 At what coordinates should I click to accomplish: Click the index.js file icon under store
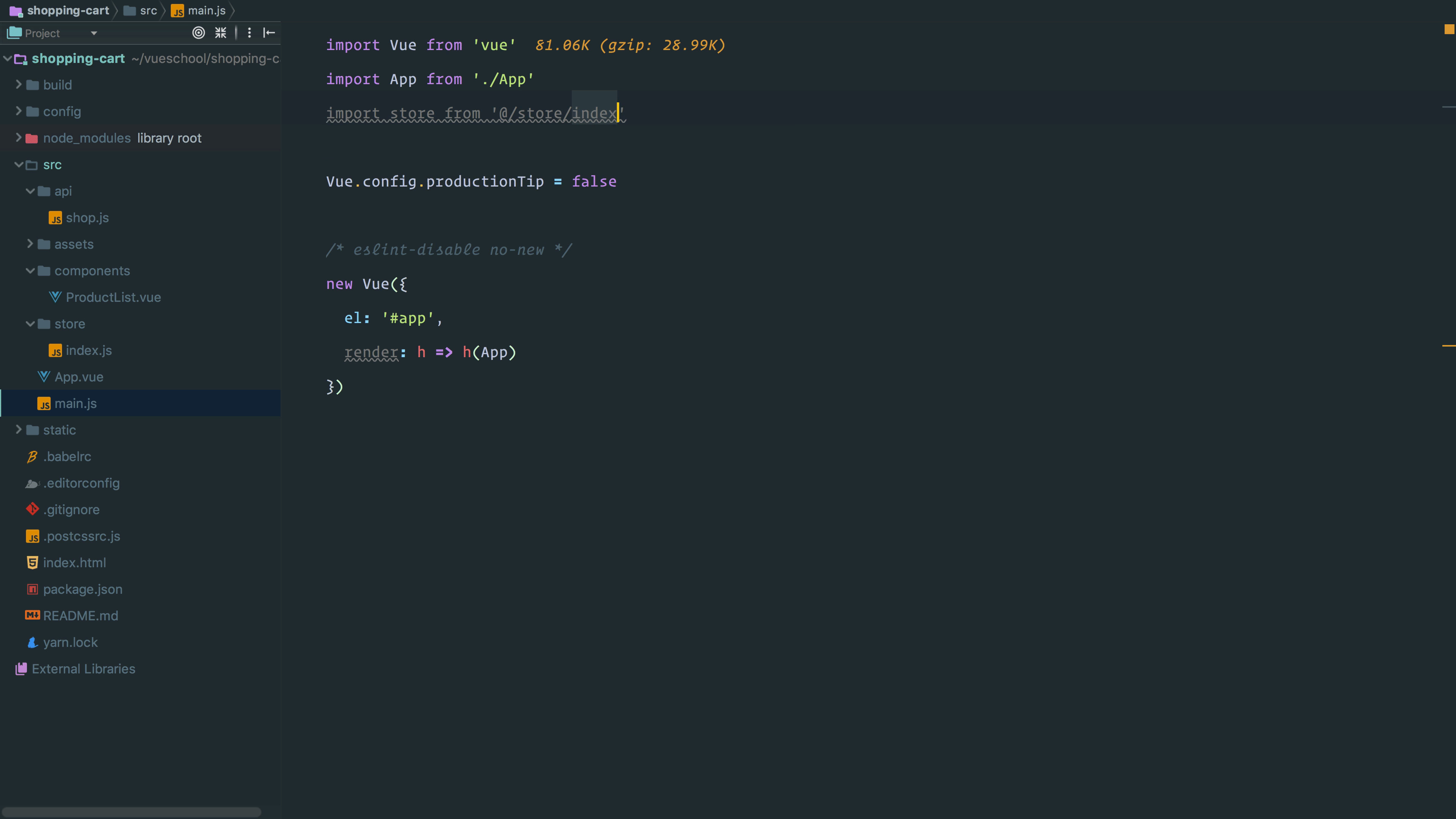click(55, 351)
